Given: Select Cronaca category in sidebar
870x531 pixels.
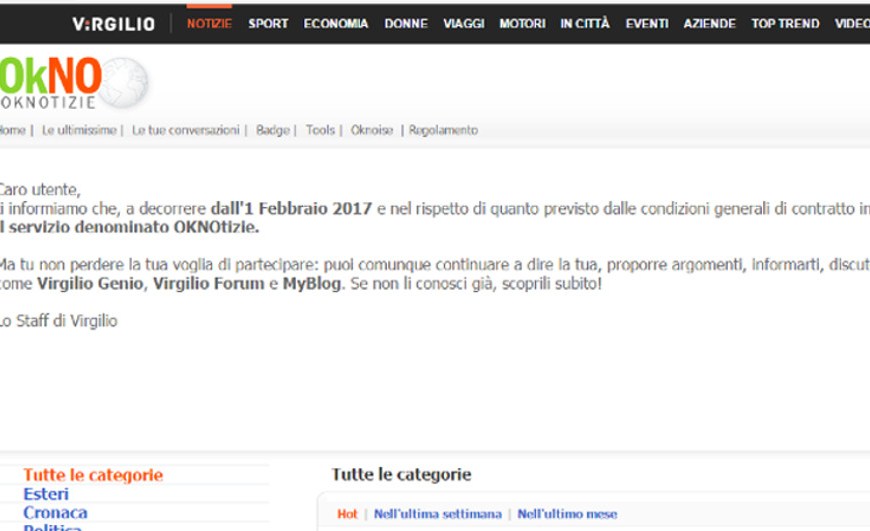Looking at the screenshot, I should click(x=55, y=512).
